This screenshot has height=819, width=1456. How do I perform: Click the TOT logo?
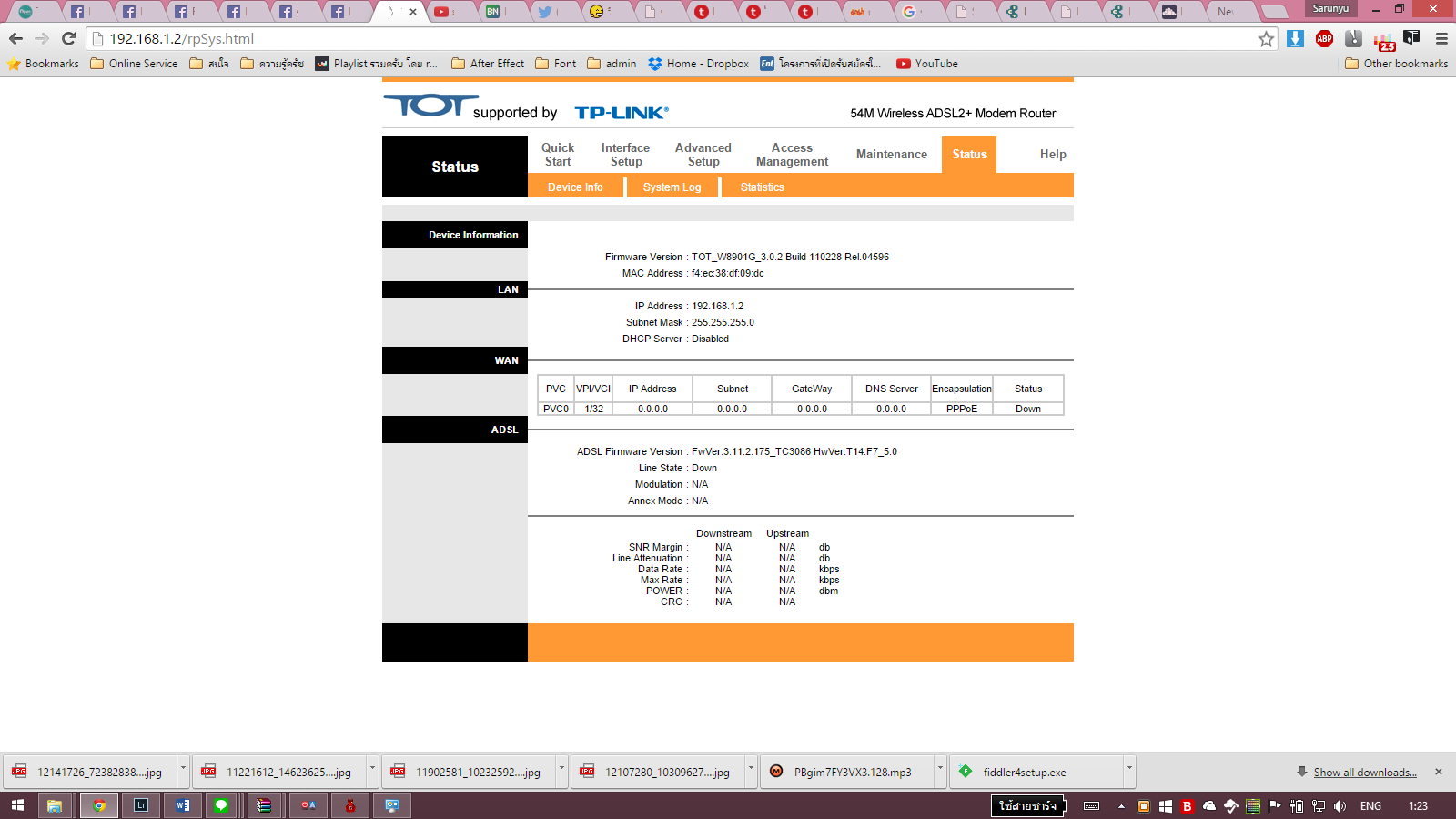[x=430, y=106]
